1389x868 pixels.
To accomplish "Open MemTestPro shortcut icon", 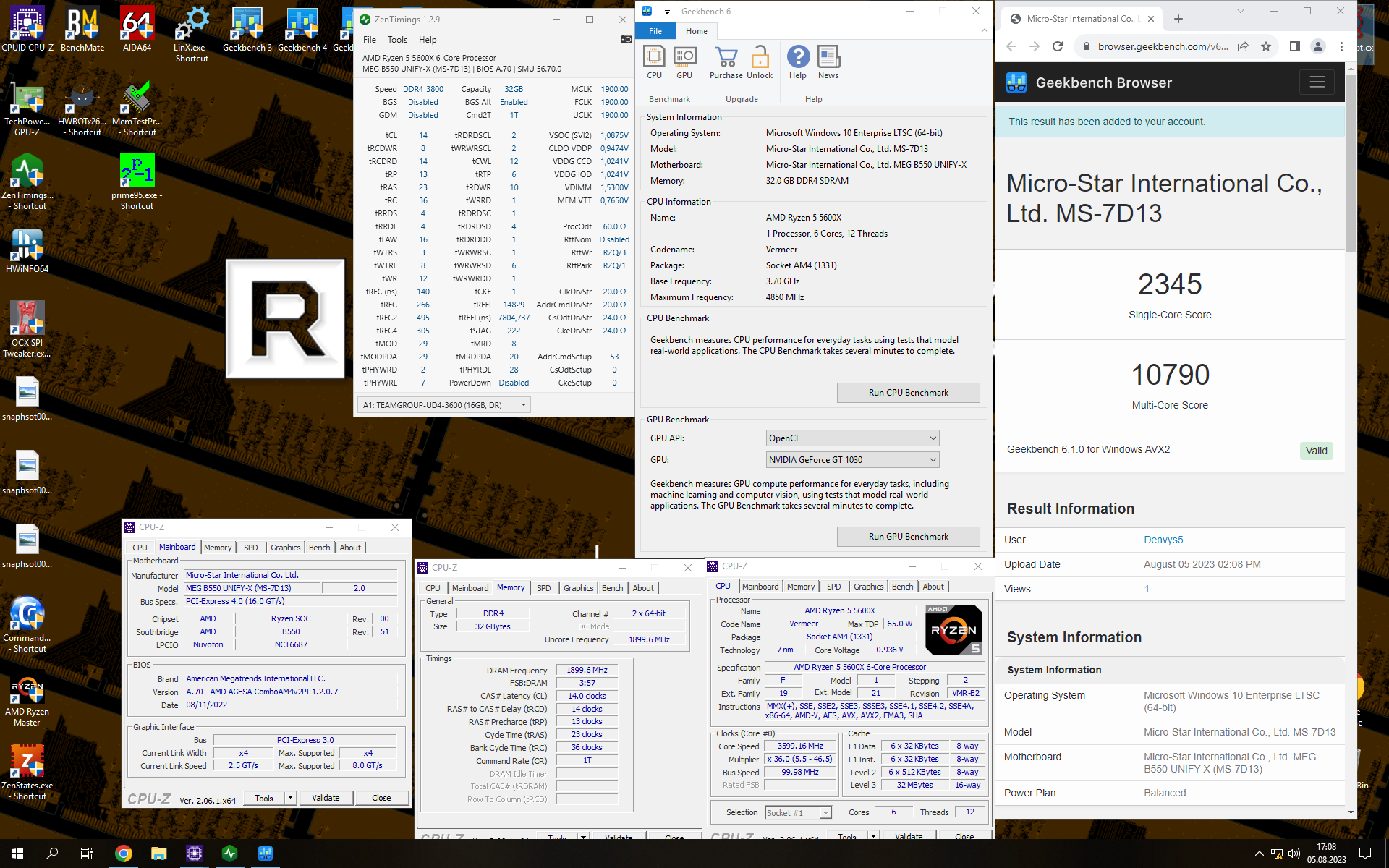I will tap(137, 109).
